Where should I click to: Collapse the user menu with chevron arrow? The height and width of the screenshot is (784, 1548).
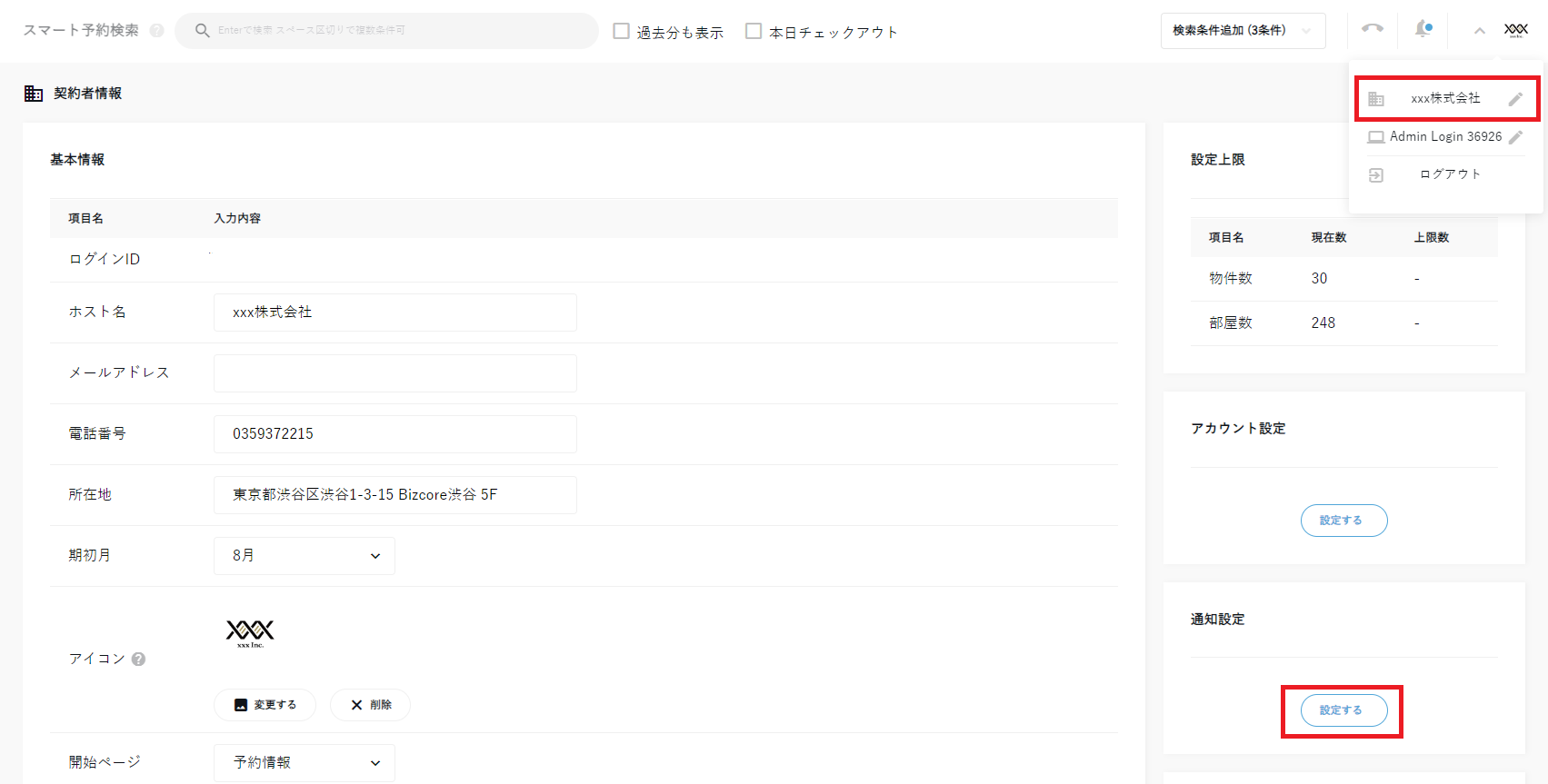point(1479,31)
